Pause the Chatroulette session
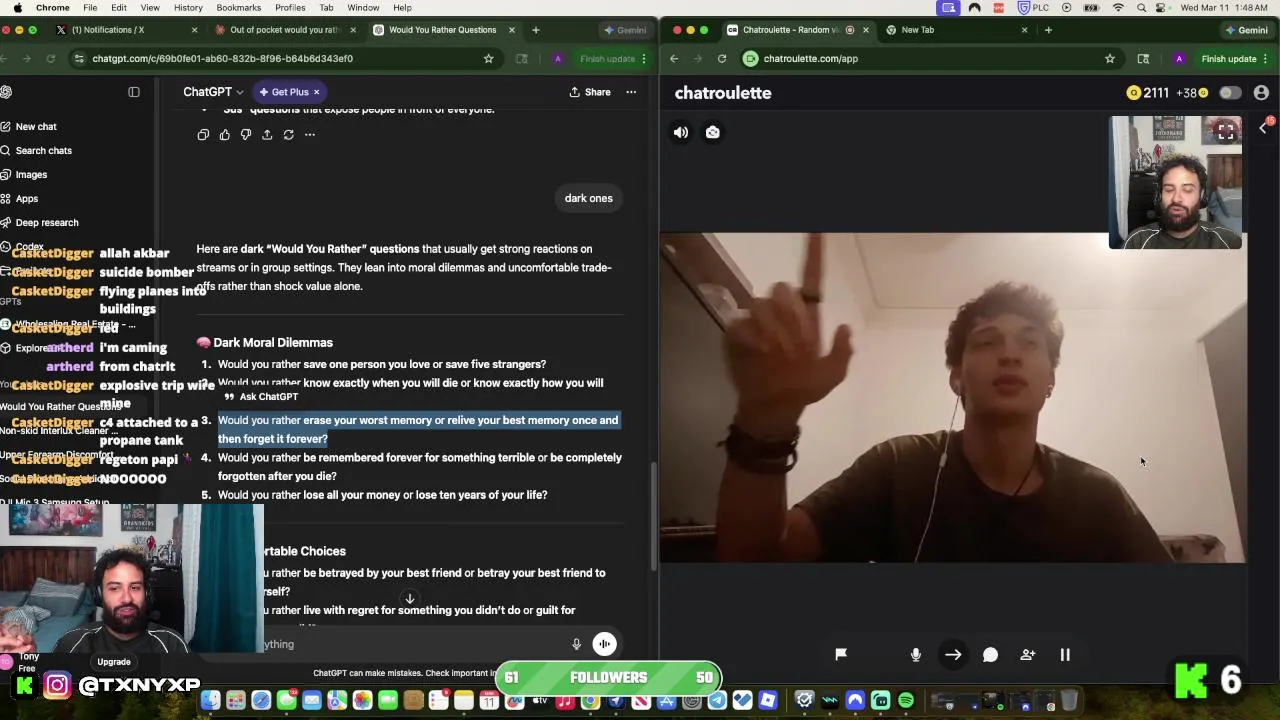Image resolution: width=1280 pixels, height=720 pixels. coord(1065,654)
